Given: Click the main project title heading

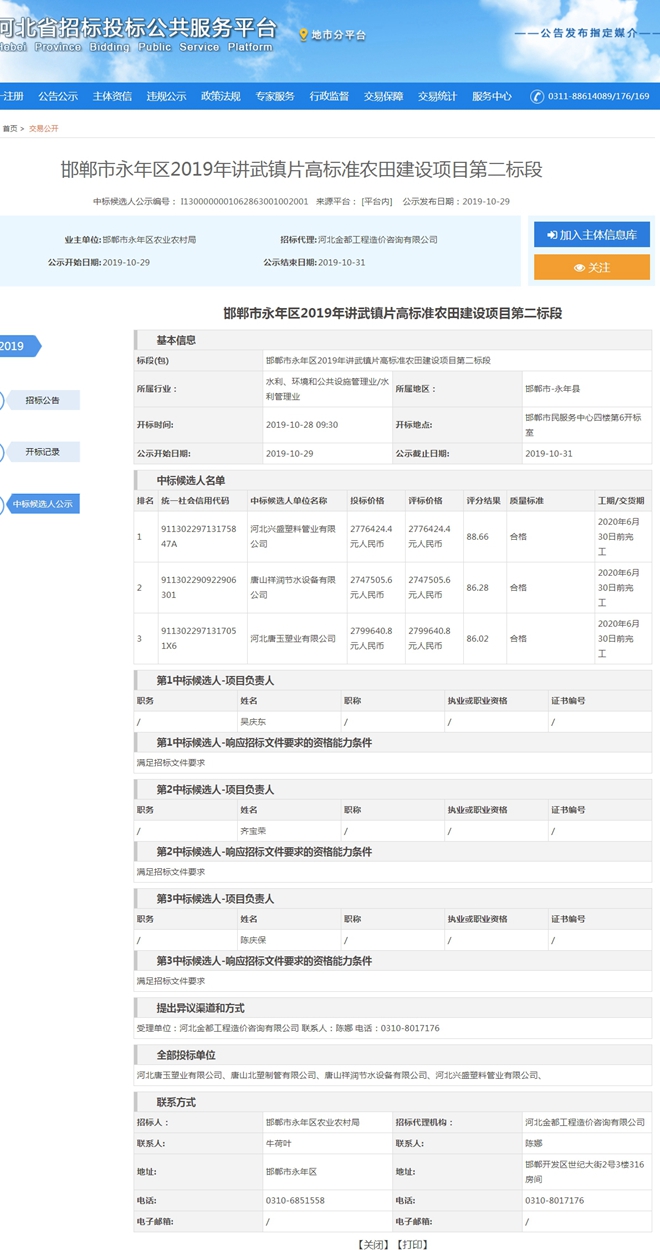Looking at the screenshot, I should [301, 169].
